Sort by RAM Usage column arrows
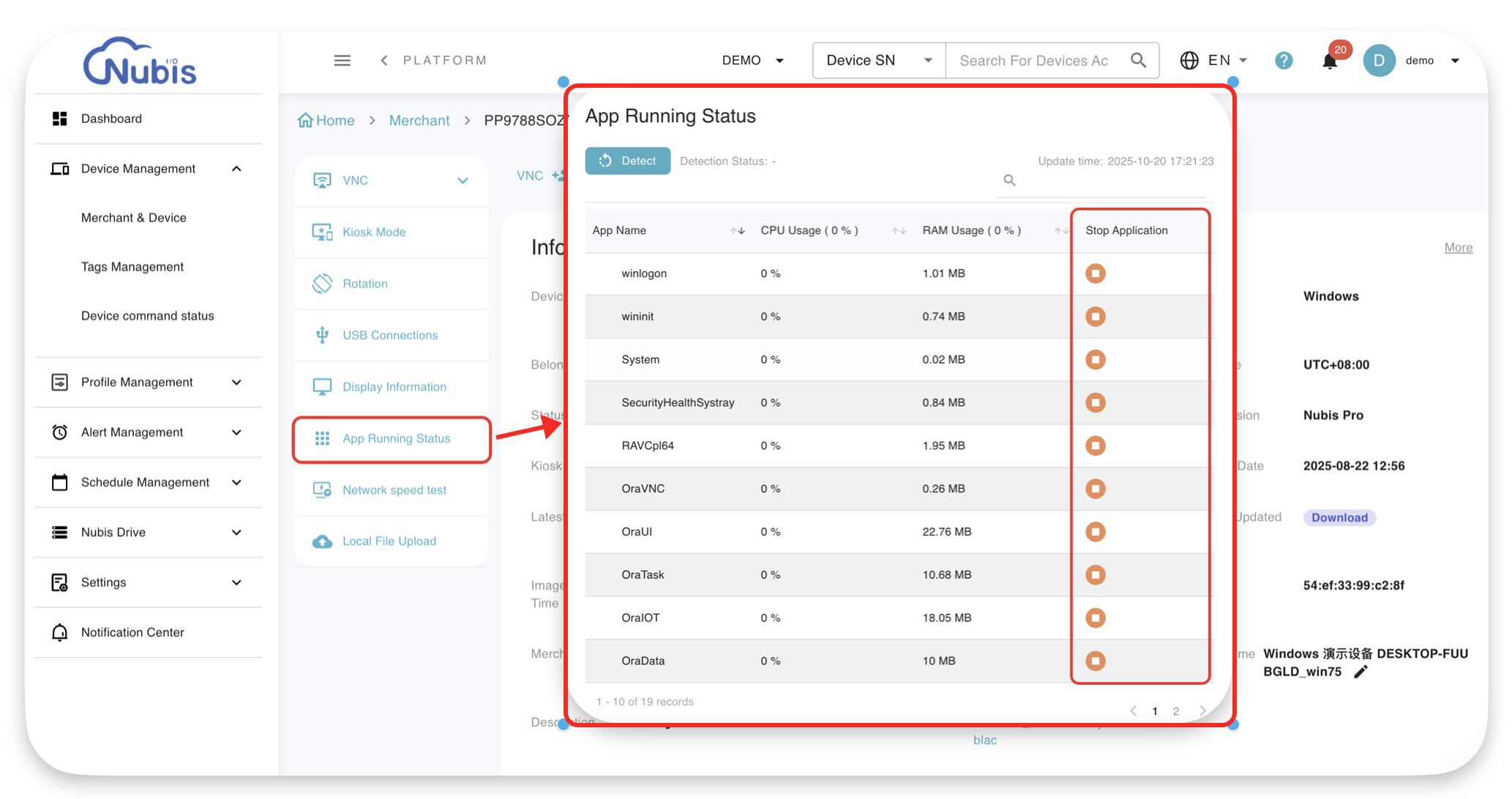Image resolution: width=1512 pixels, height=799 pixels. 1060,230
